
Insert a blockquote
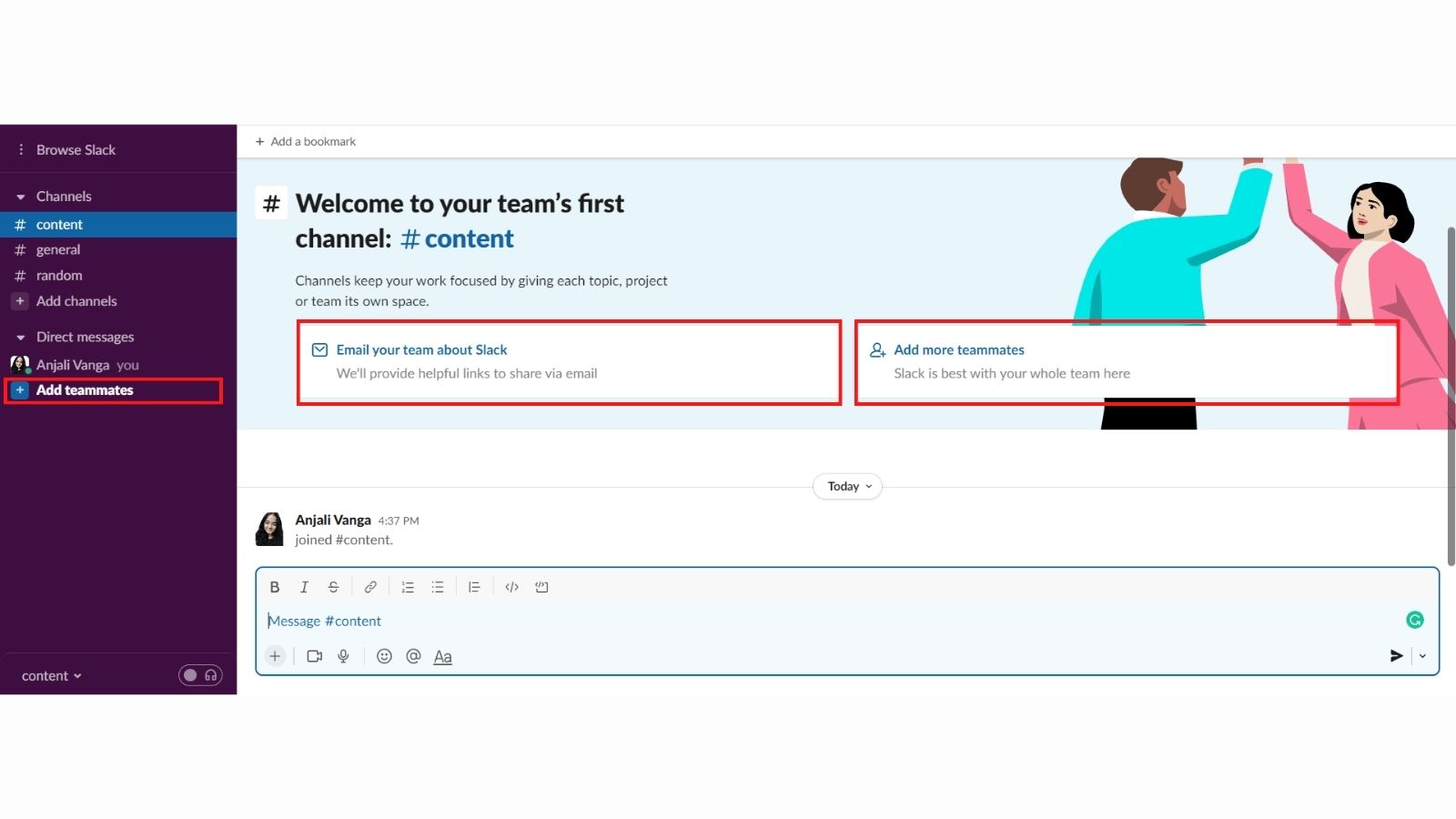click(474, 587)
